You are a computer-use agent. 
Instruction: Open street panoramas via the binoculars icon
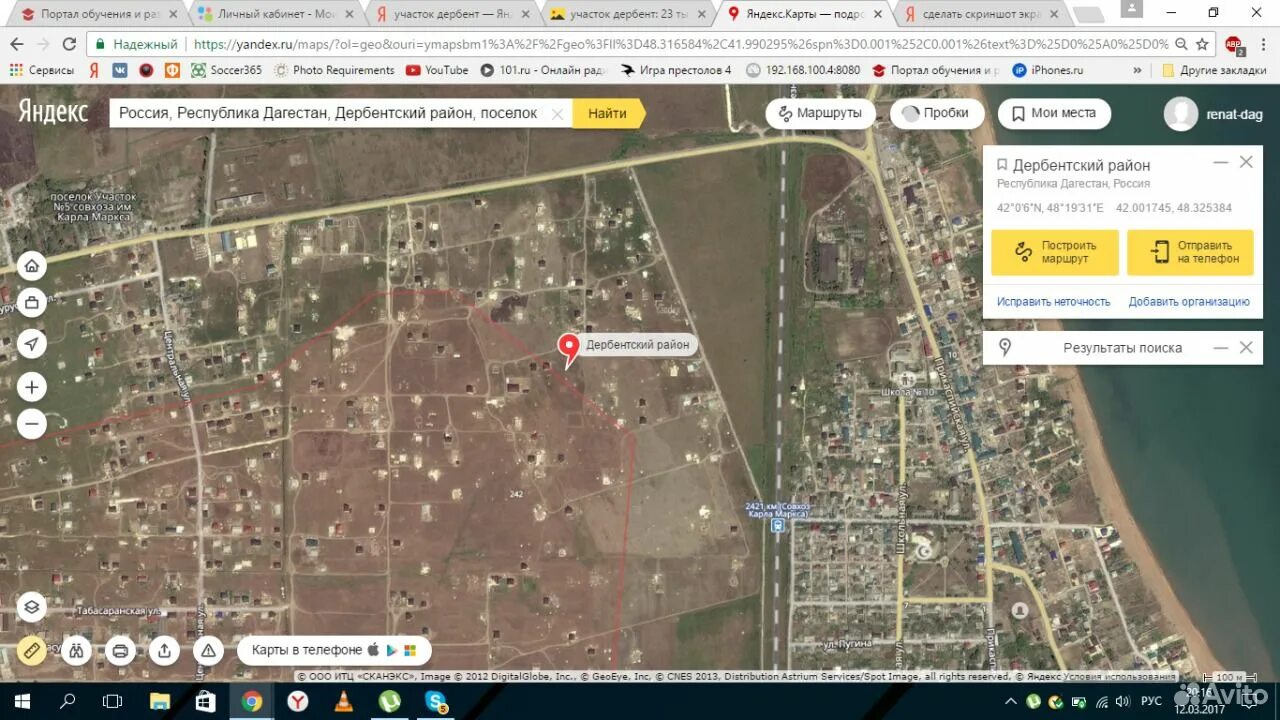[x=76, y=651]
